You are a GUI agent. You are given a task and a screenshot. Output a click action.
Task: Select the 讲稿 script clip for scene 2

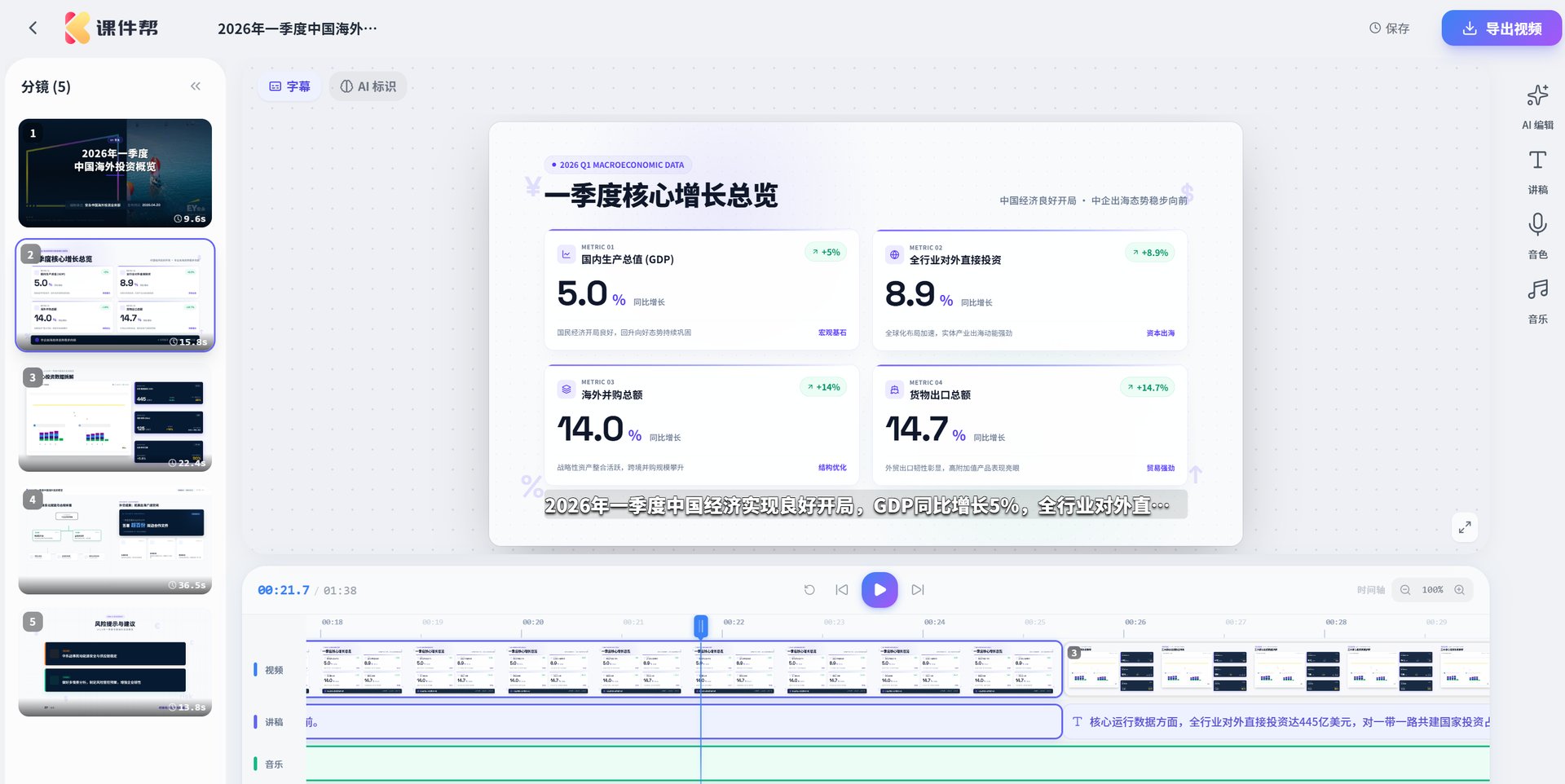[x=684, y=722]
